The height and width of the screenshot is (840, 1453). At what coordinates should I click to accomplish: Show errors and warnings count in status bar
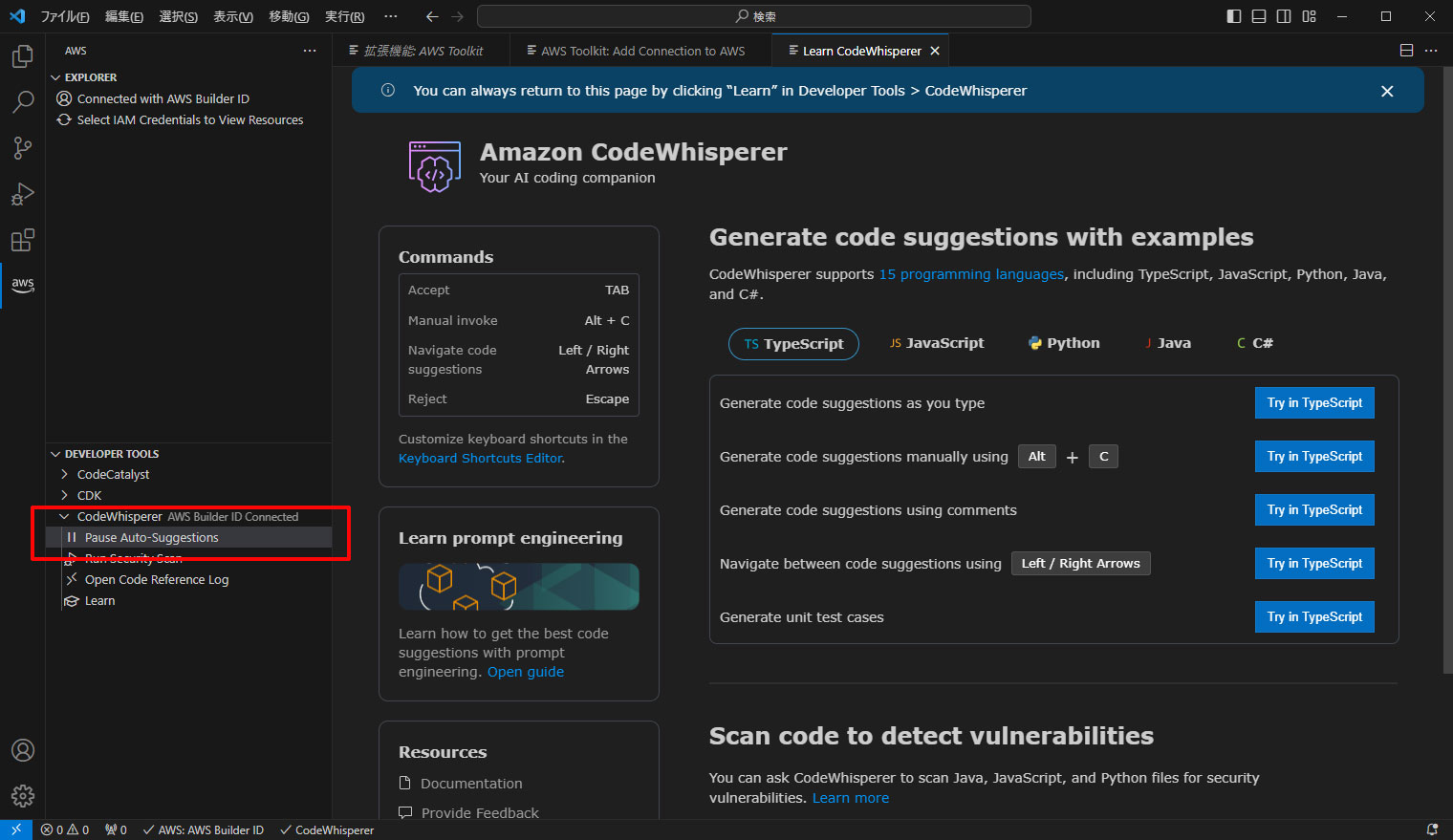tap(65, 829)
